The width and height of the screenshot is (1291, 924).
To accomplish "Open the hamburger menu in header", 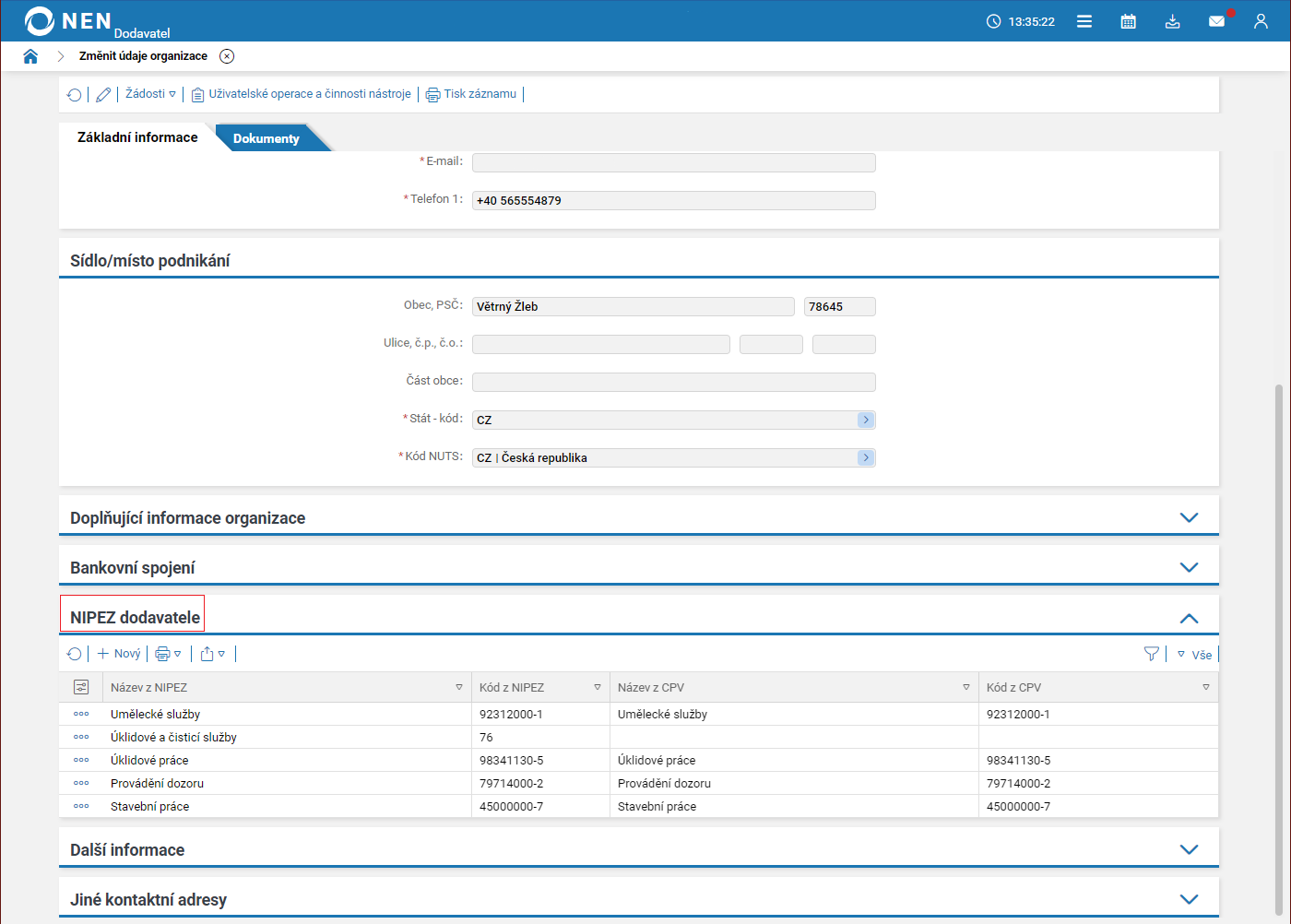I will coord(1084,21).
